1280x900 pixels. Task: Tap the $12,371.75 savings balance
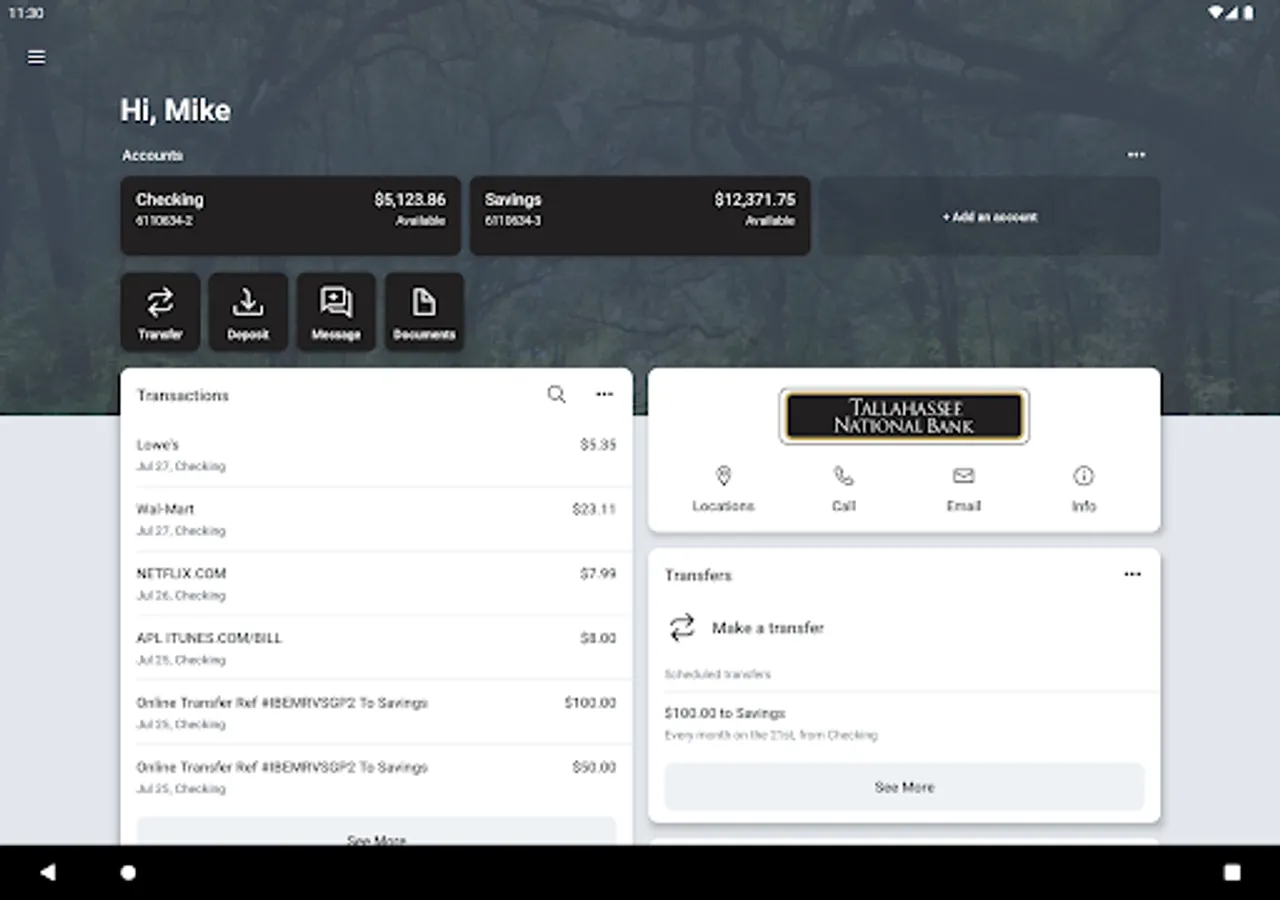pyautogui.click(x=755, y=200)
